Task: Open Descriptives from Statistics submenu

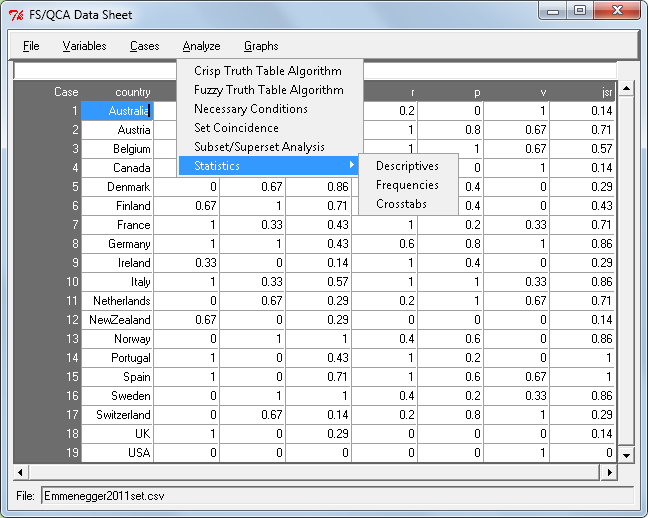Action: click(x=407, y=166)
